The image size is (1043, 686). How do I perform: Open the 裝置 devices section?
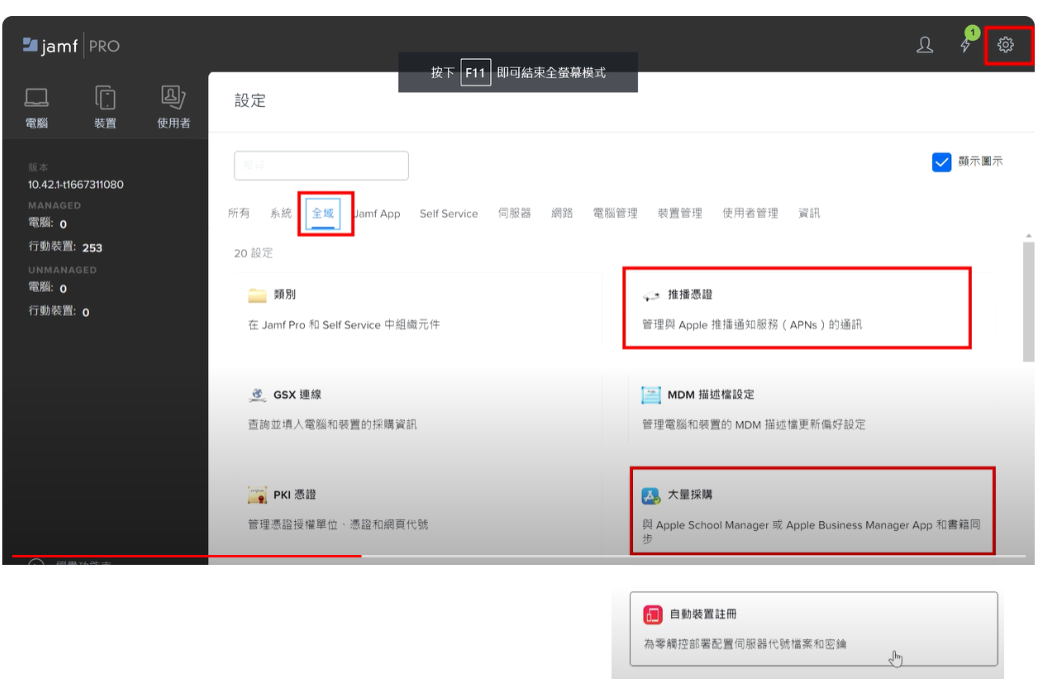tap(105, 107)
